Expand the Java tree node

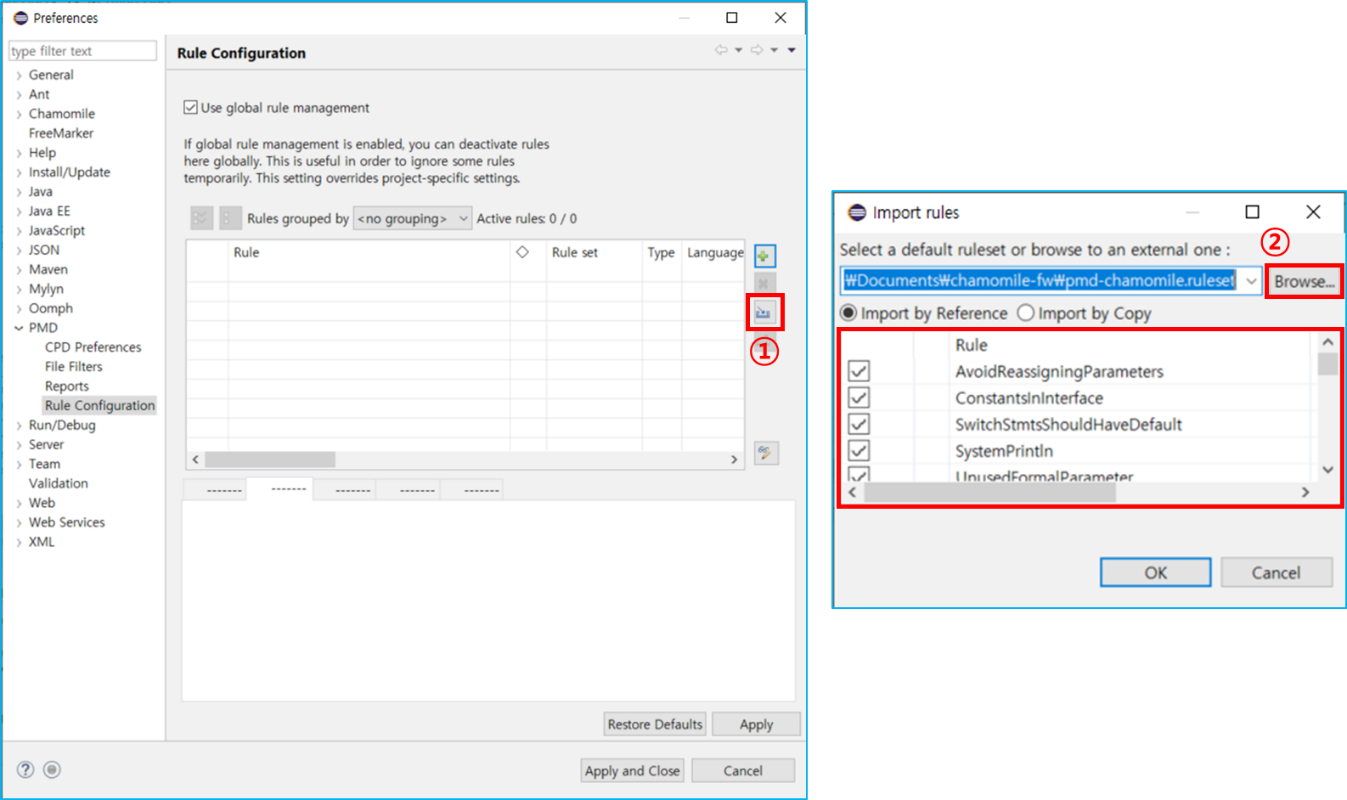click(x=19, y=192)
